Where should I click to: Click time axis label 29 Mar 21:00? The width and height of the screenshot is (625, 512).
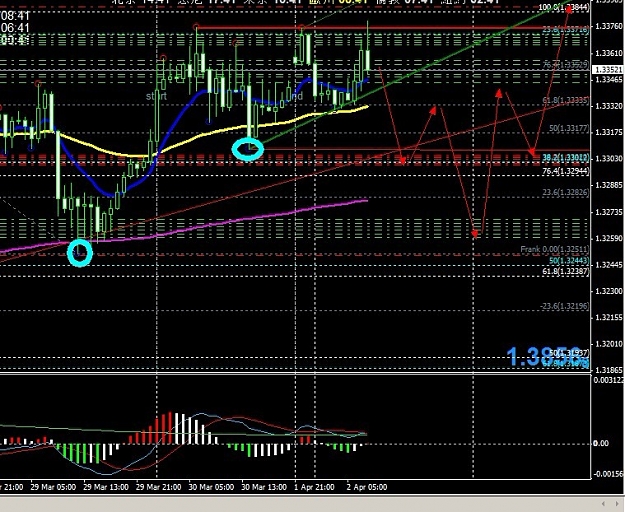tap(158, 487)
